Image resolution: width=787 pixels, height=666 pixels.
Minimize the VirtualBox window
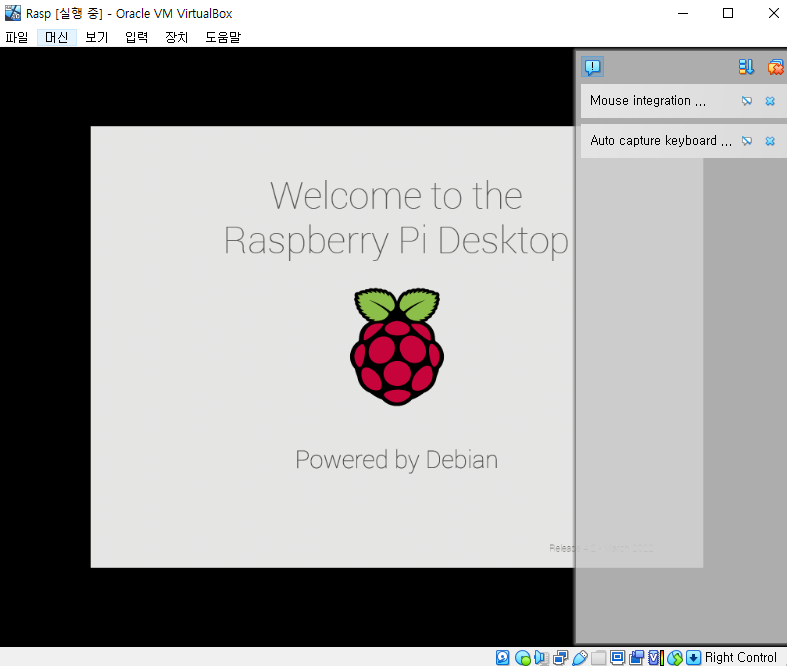[x=683, y=13]
